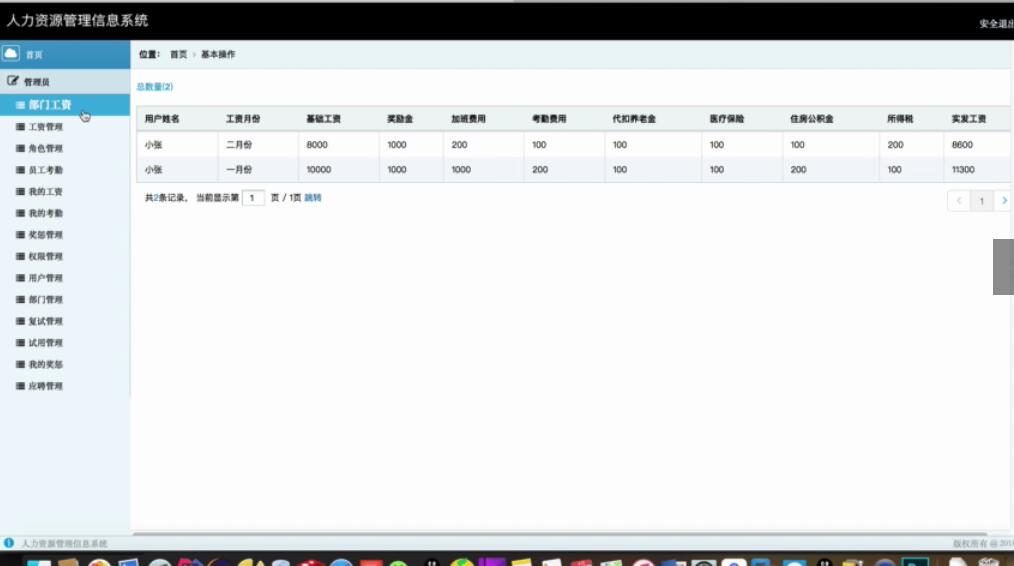Click the 安全退出 logout link
Screen dimensions: 1014x566
pos(996,24)
